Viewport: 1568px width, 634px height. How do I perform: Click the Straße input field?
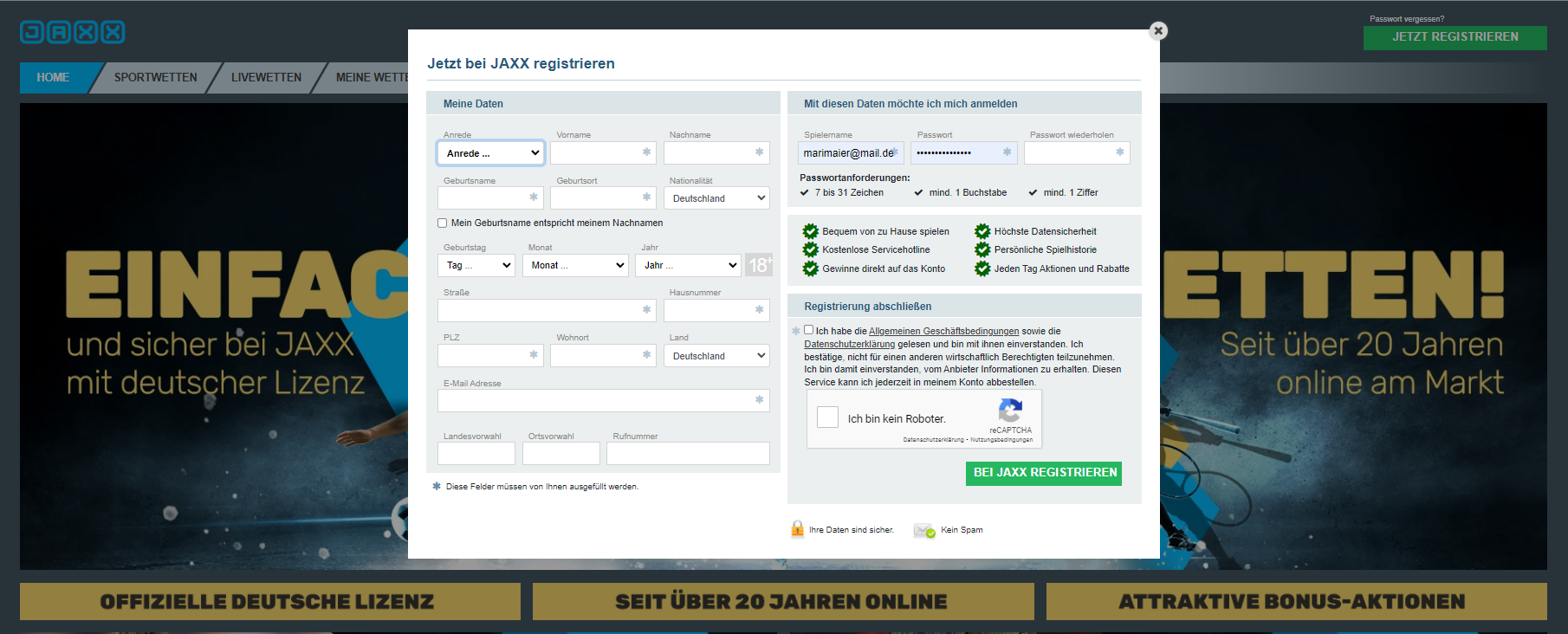(548, 310)
